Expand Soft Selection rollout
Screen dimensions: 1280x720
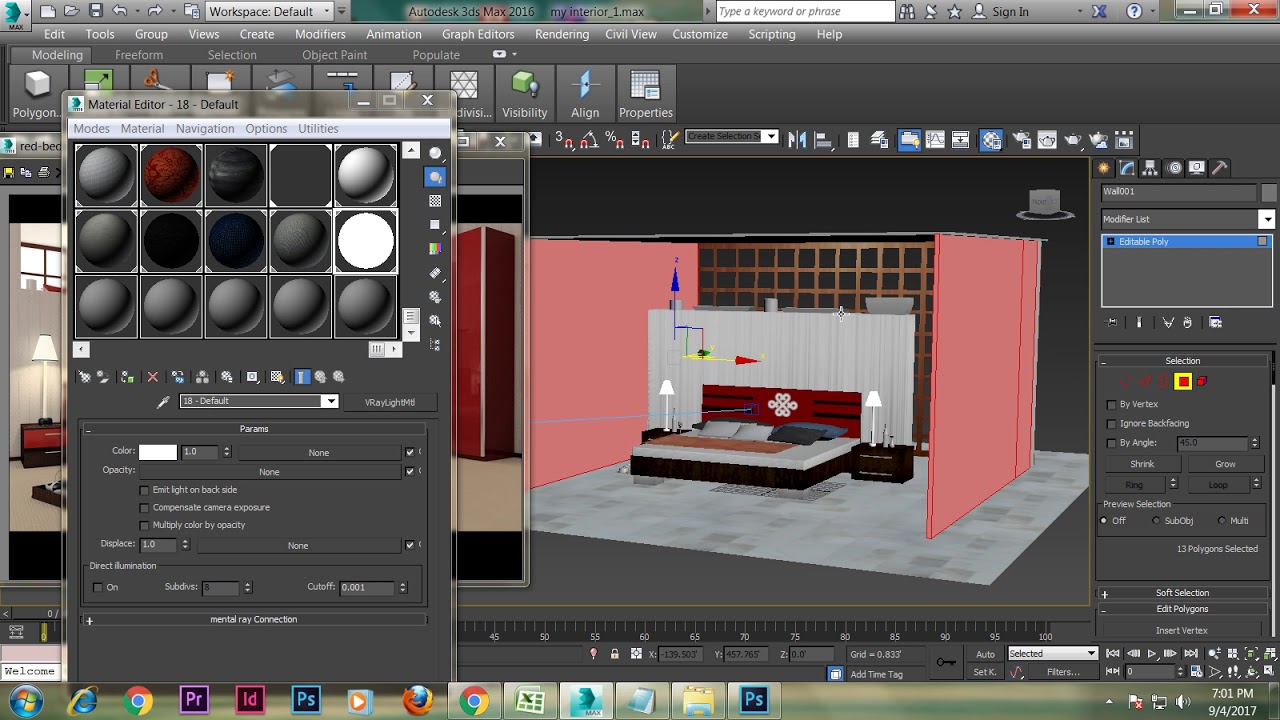[1183, 593]
